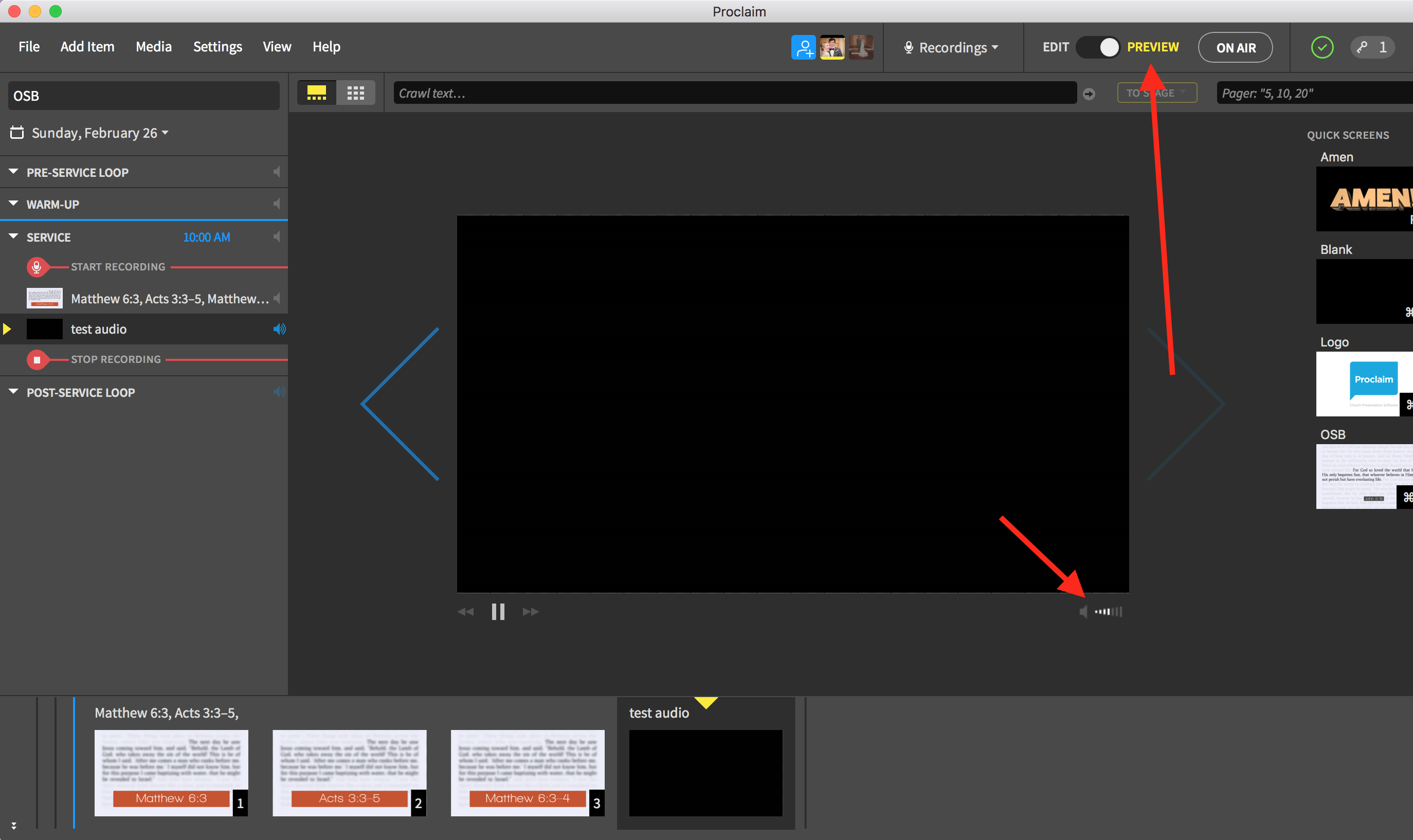Open the Media menu

tap(153, 47)
